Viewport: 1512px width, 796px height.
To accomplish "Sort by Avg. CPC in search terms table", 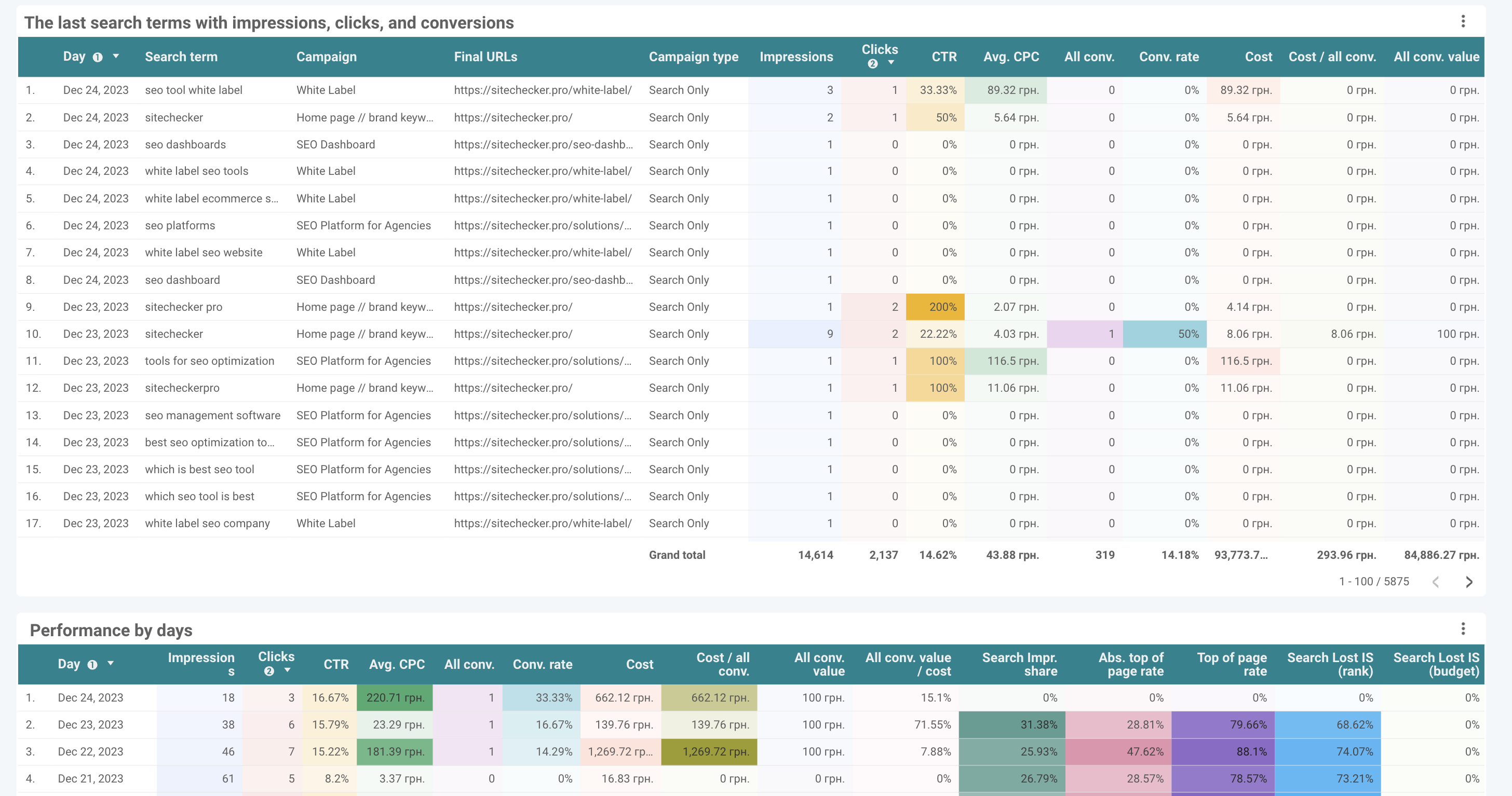I will point(1011,57).
